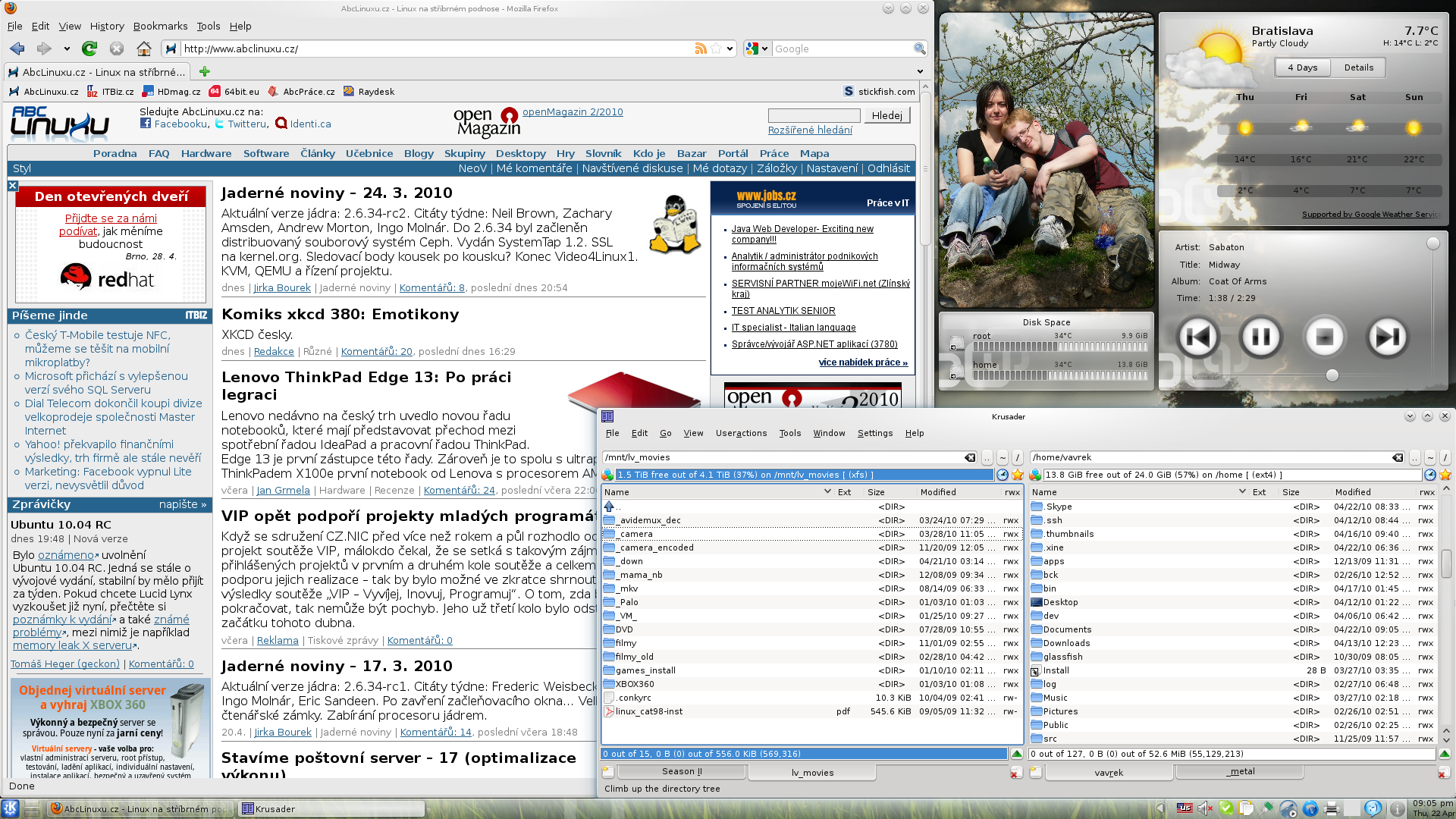Viewport: 1456px width, 819px height.
Task: Go back in Firefox history
Action: (x=17, y=49)
